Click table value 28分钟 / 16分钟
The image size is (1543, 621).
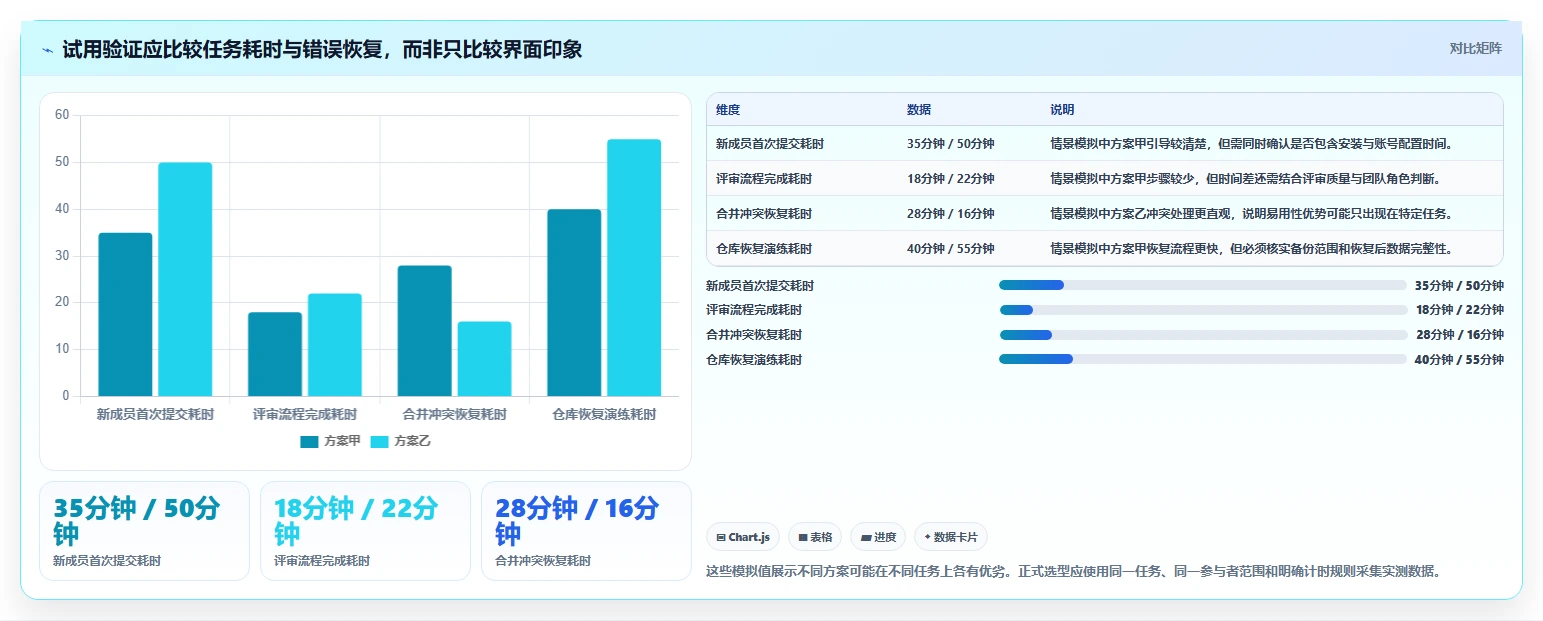[x=951, y=213]
